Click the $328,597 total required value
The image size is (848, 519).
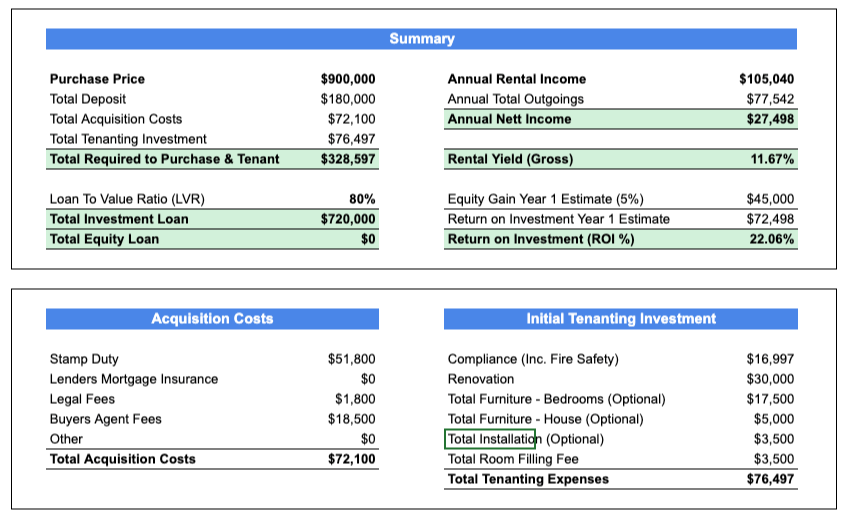point(348,159)
